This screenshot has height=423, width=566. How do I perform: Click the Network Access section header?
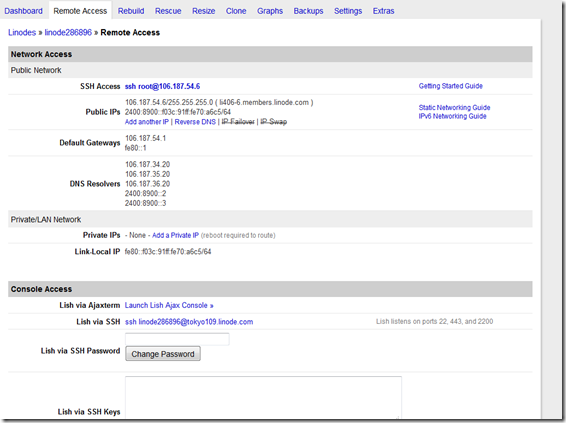click(x=270, y=54)
